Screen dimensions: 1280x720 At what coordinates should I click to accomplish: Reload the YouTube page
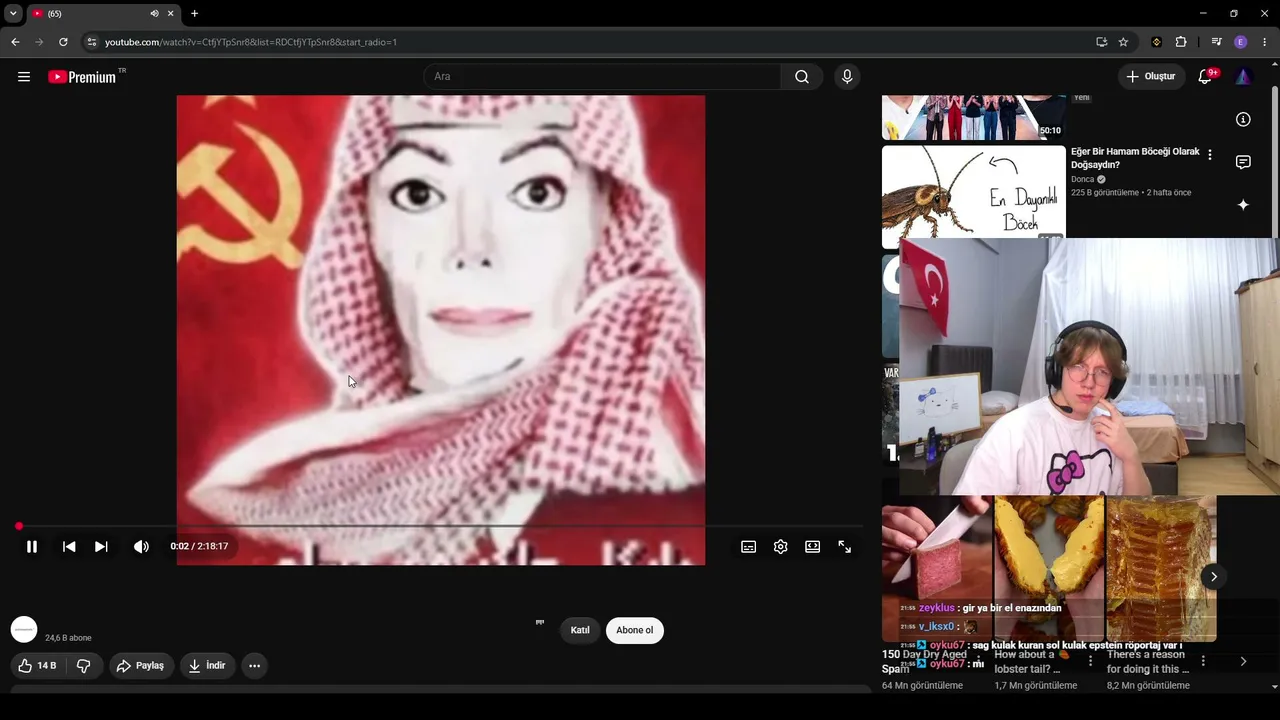(x=63, y=42)
